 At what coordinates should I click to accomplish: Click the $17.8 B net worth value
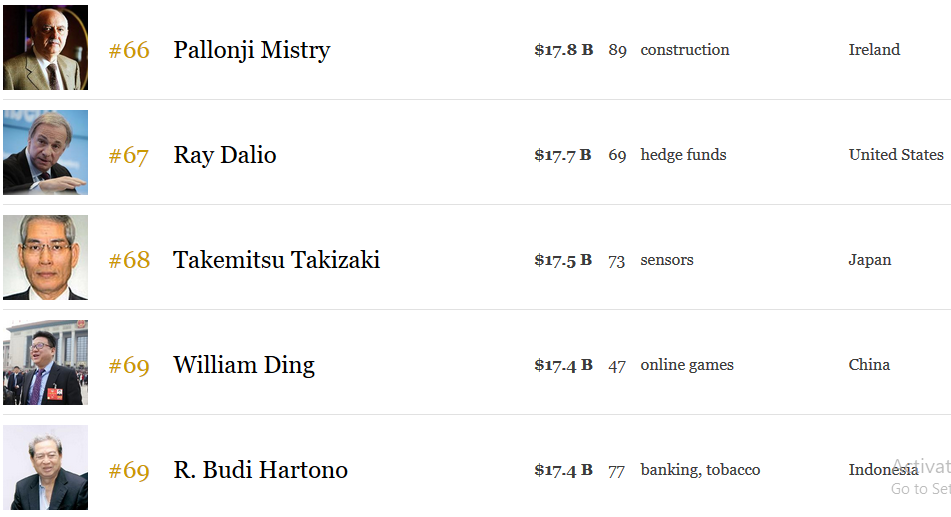coord(563,50)
